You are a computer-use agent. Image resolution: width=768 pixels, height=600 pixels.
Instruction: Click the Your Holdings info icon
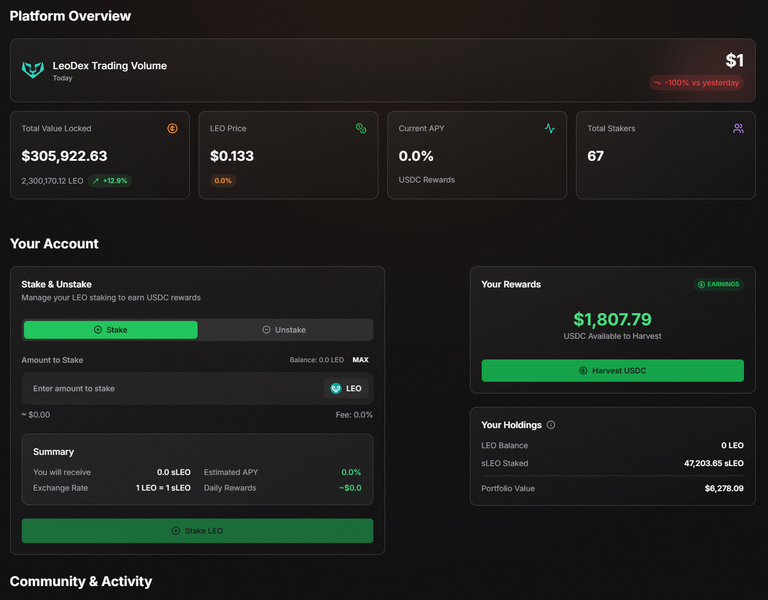[x=551, y=425]
